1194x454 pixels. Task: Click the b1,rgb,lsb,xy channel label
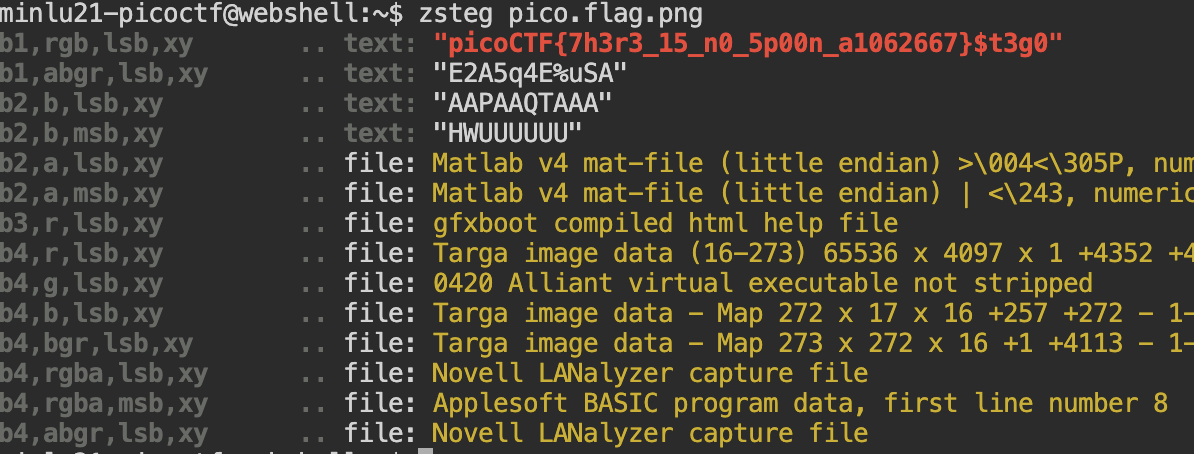coord(97,43)
